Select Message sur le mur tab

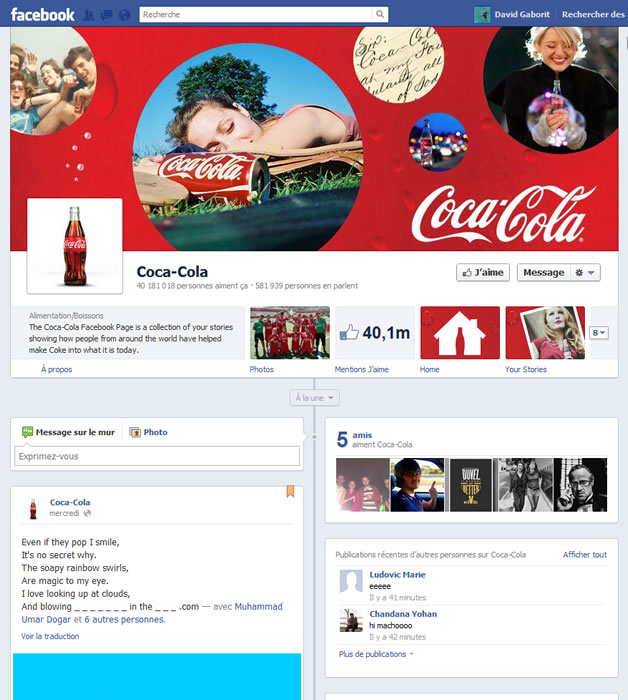(x=68, y=432)
